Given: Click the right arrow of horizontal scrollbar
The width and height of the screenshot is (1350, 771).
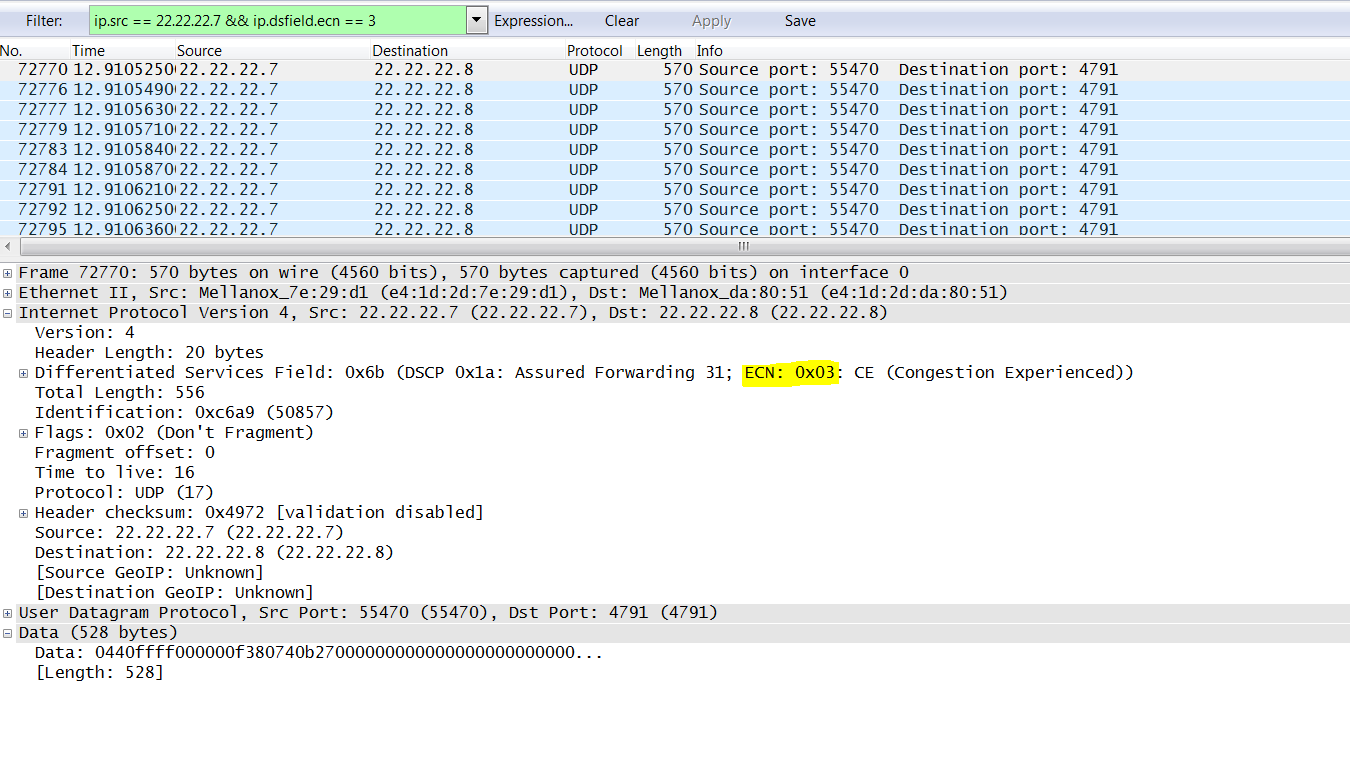Looking at the screenshot, I should tap(1343, 246).
